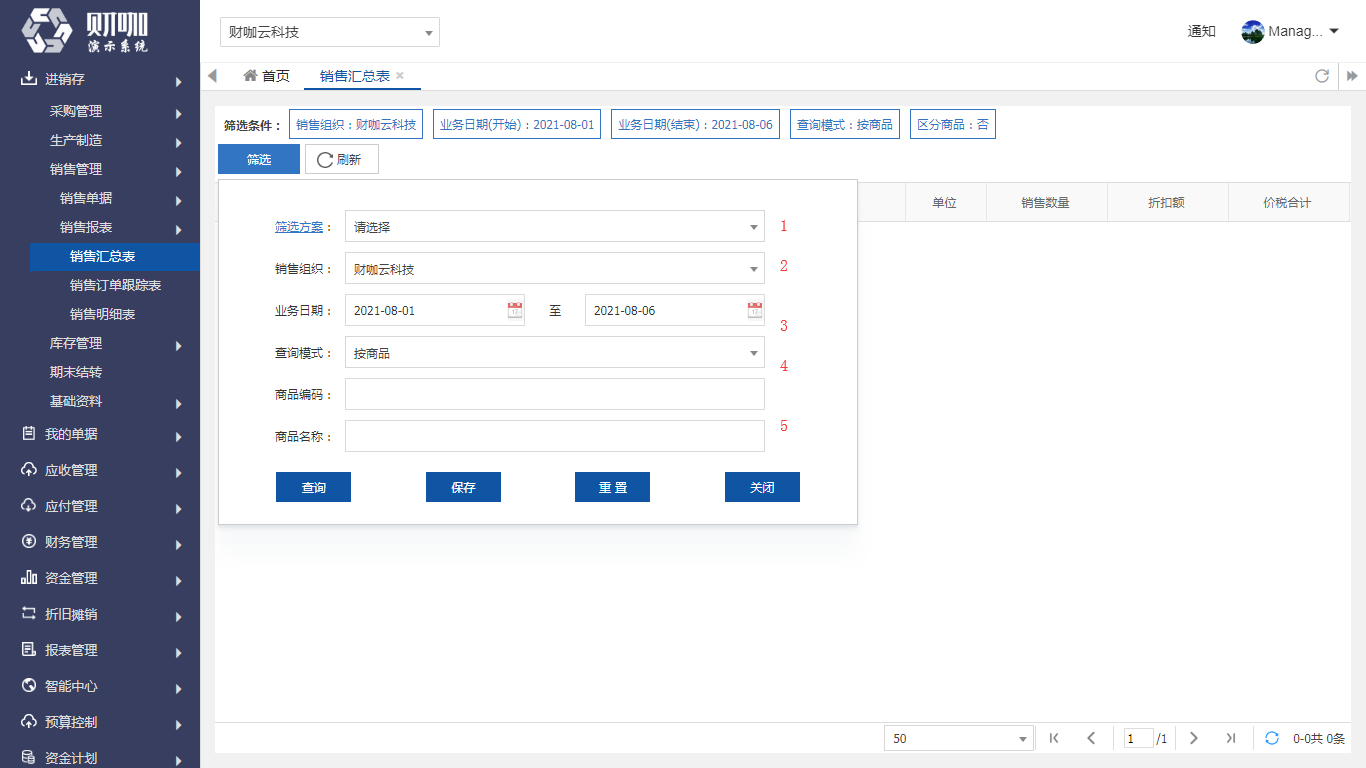Open the 查询模式 dropdown

[x=555, y=353]
